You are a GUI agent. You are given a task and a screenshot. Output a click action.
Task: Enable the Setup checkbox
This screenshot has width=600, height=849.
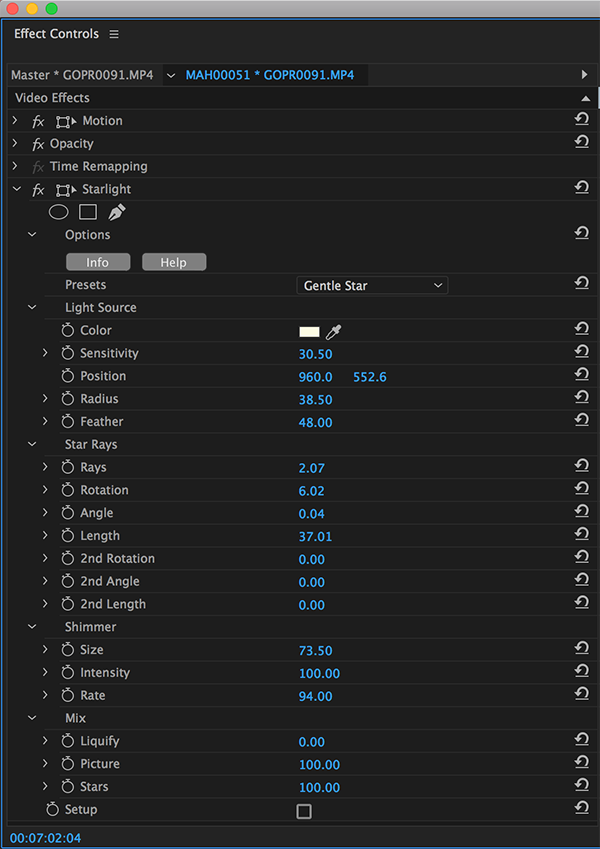(x=304, y=811)
